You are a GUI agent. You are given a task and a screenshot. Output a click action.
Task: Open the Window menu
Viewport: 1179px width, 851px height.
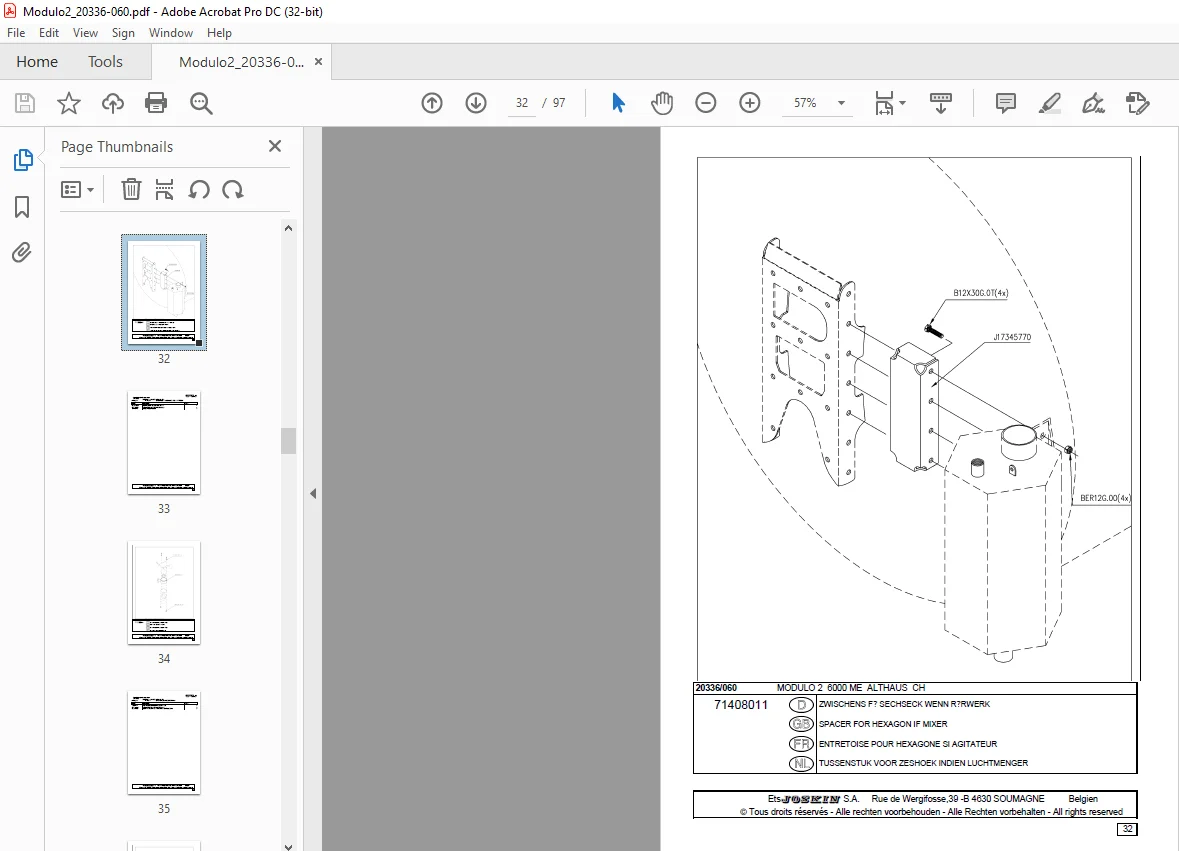[171, 33]
